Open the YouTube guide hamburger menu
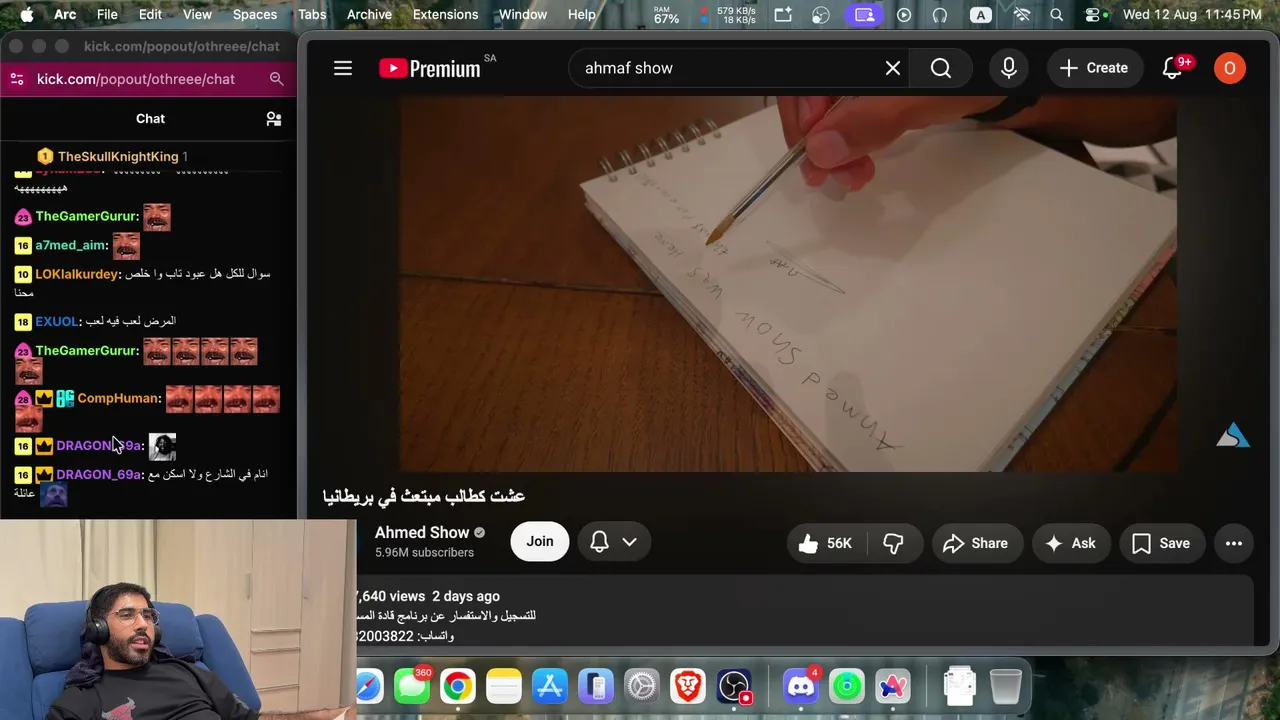Image resolution: width=1280 pixels, height=720 pixels. [343, 68]
